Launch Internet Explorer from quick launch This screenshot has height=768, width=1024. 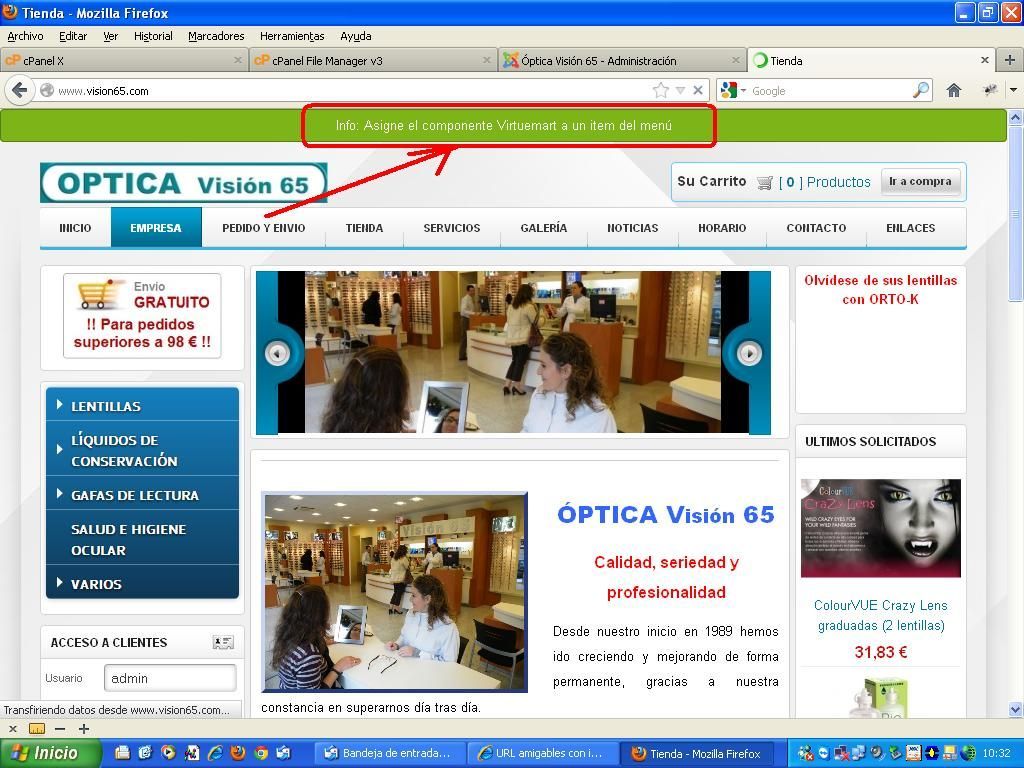click(x=215, y=753)
